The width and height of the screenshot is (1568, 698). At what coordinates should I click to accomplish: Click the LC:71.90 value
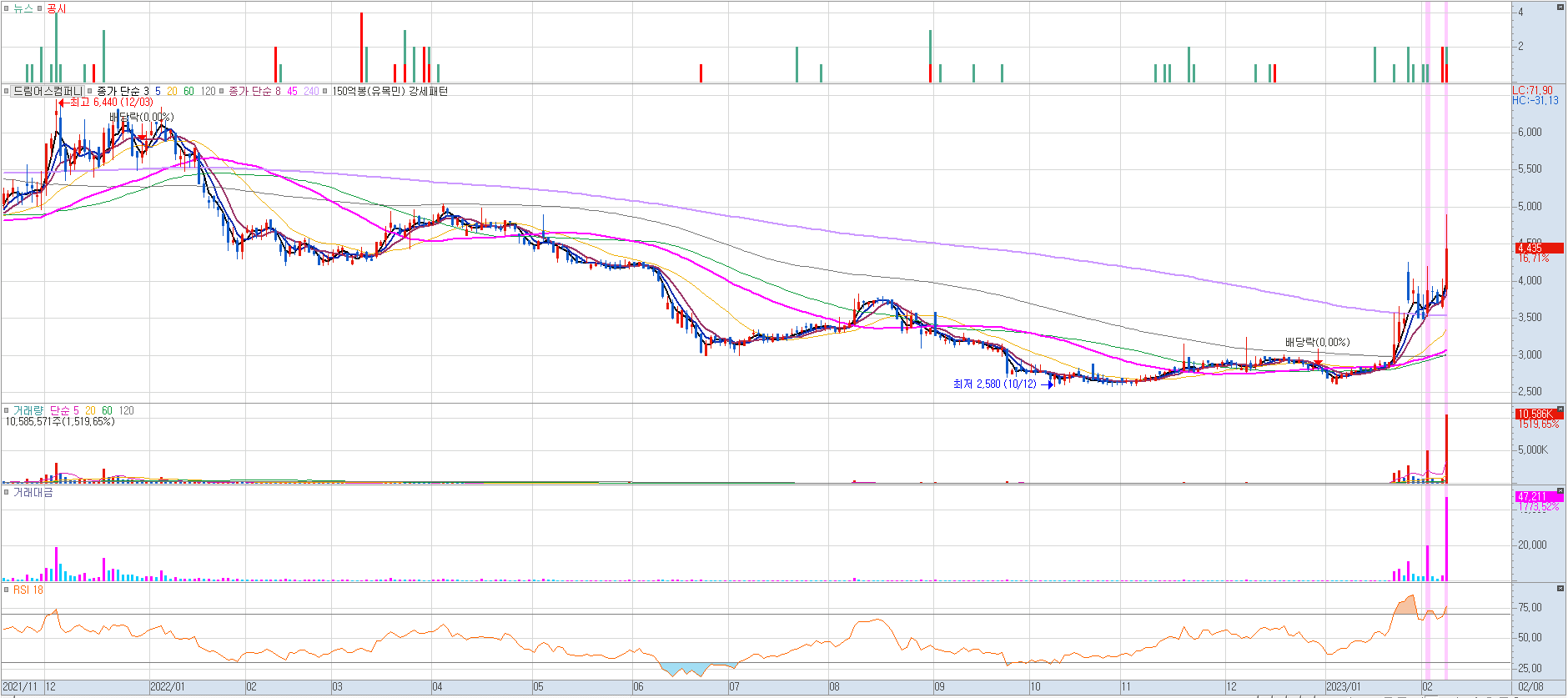(1533, 90)
